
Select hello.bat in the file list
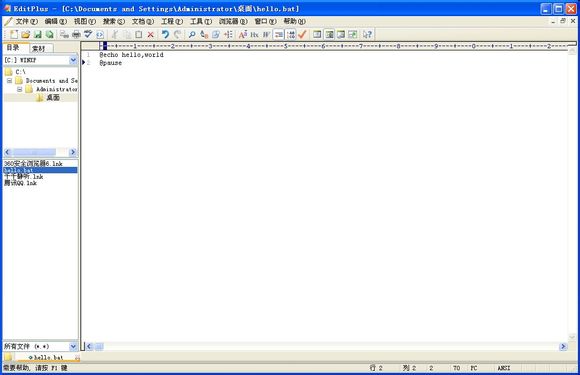pyautogui.click(x=40, y=170)
